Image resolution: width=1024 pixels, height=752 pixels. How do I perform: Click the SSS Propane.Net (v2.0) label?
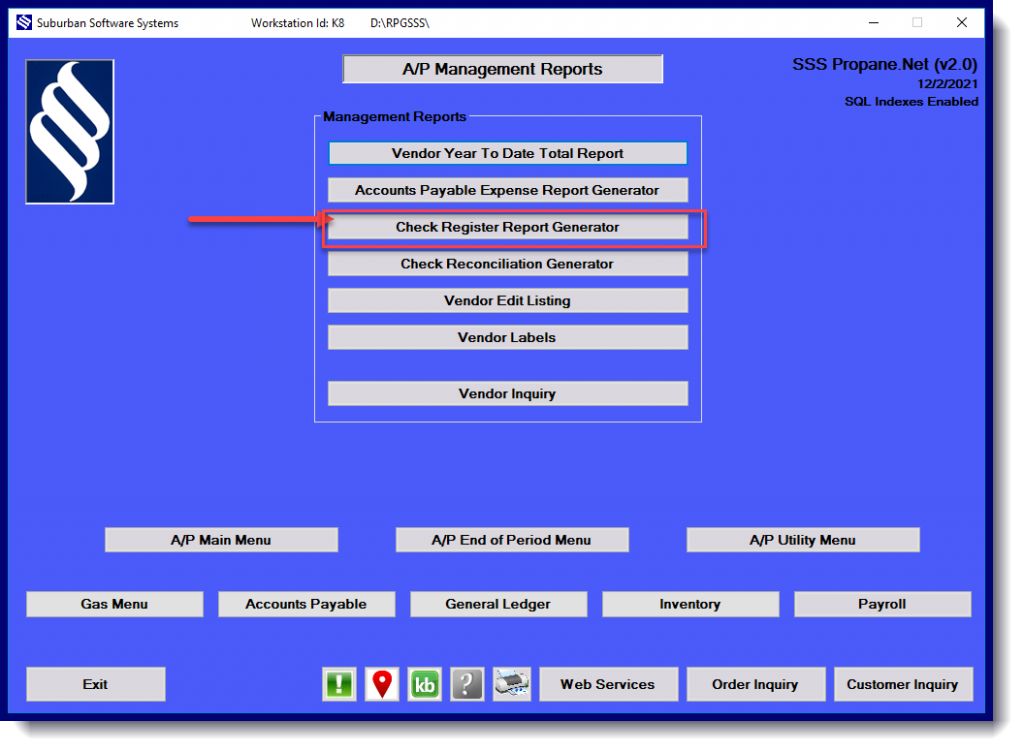885,65
